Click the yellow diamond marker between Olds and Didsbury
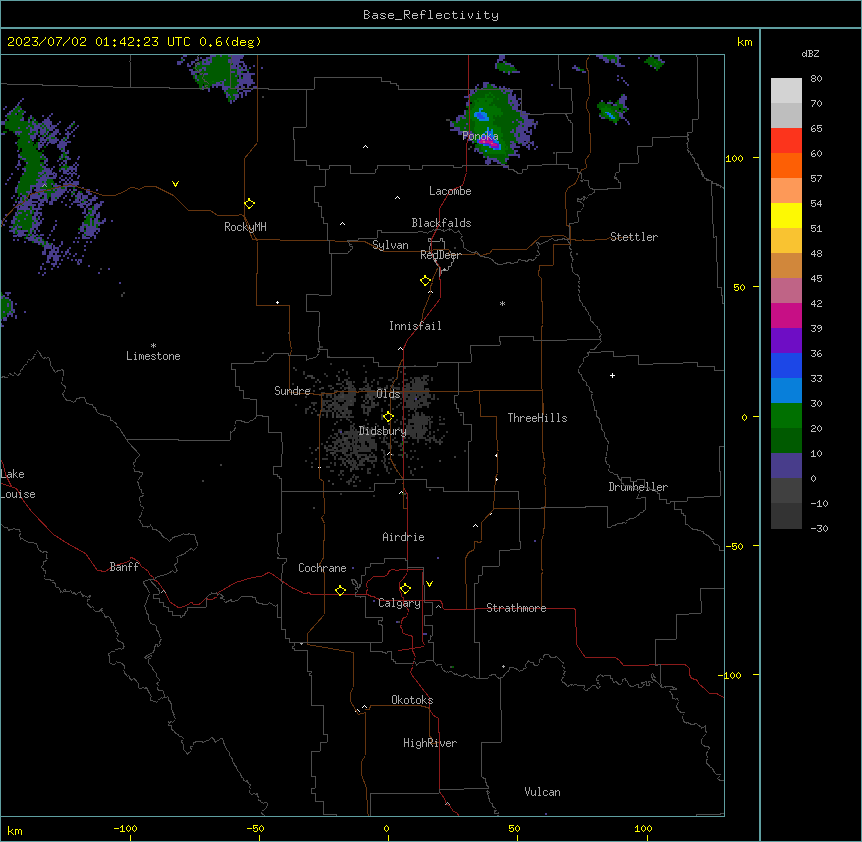This screenshot has height=842, width=862. tap(389, 417)
